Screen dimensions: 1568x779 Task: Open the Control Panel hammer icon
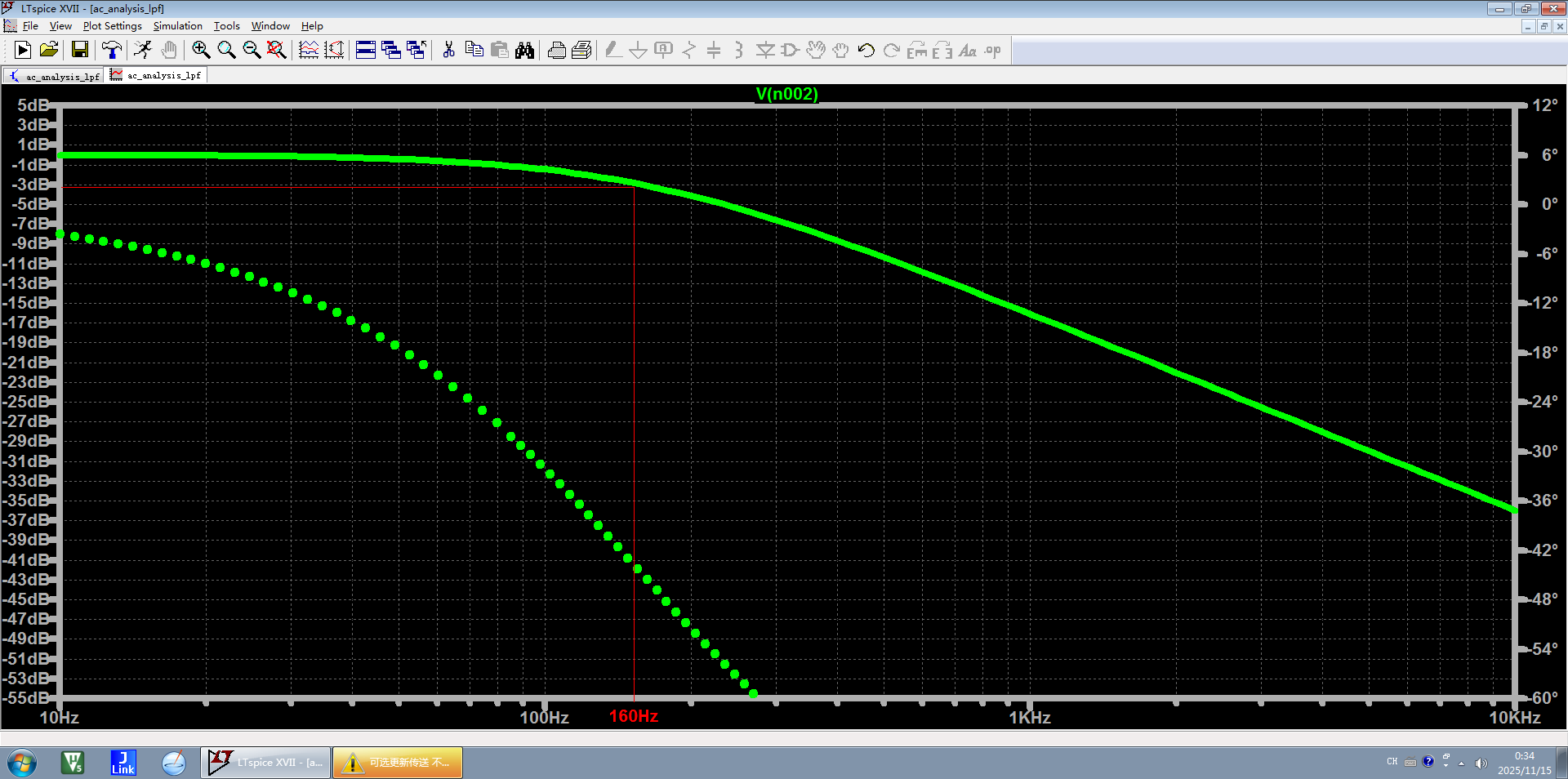pos(111,51)
